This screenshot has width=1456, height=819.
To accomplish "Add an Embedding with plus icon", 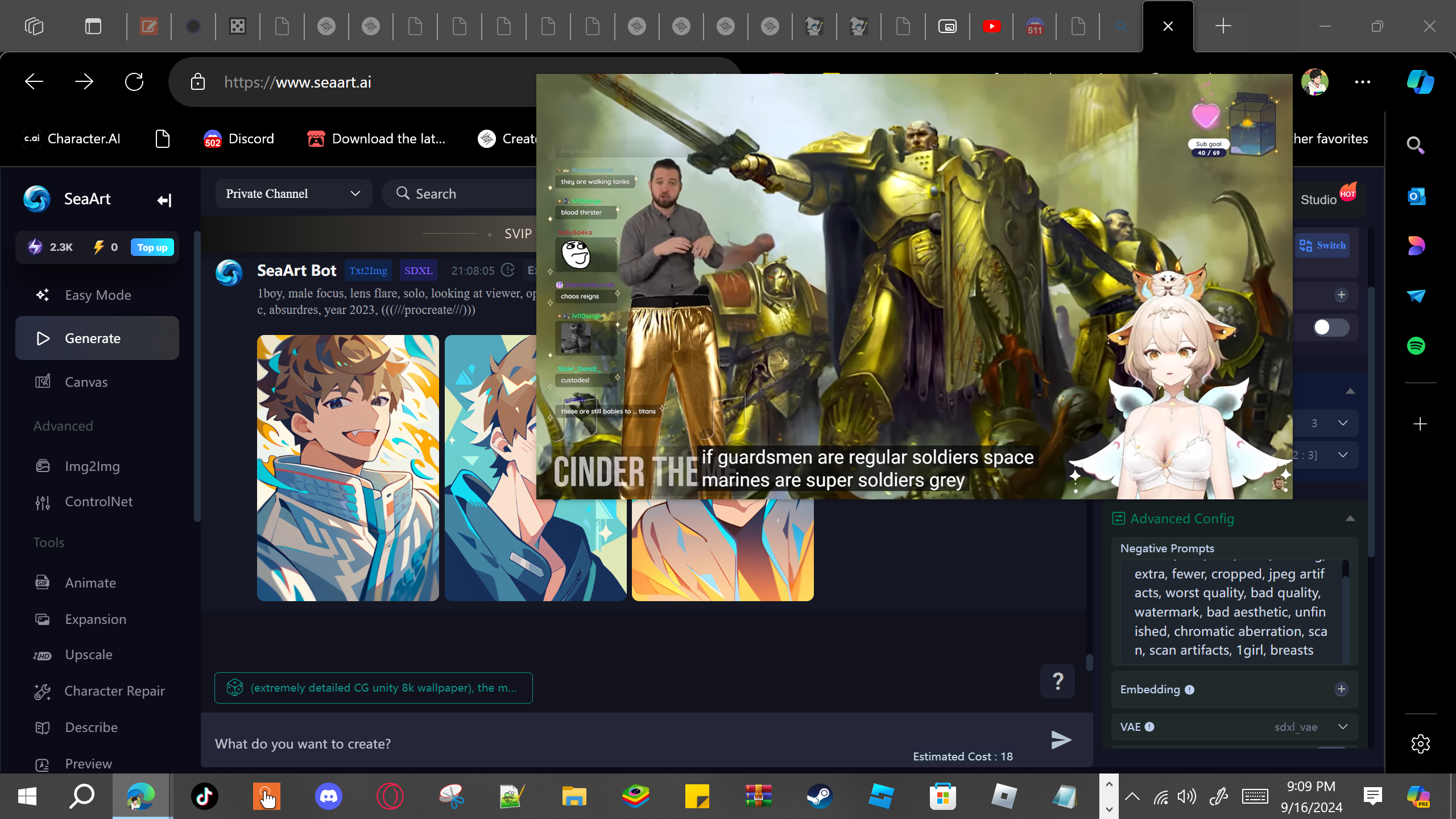I will click(x=1342, y=689).
